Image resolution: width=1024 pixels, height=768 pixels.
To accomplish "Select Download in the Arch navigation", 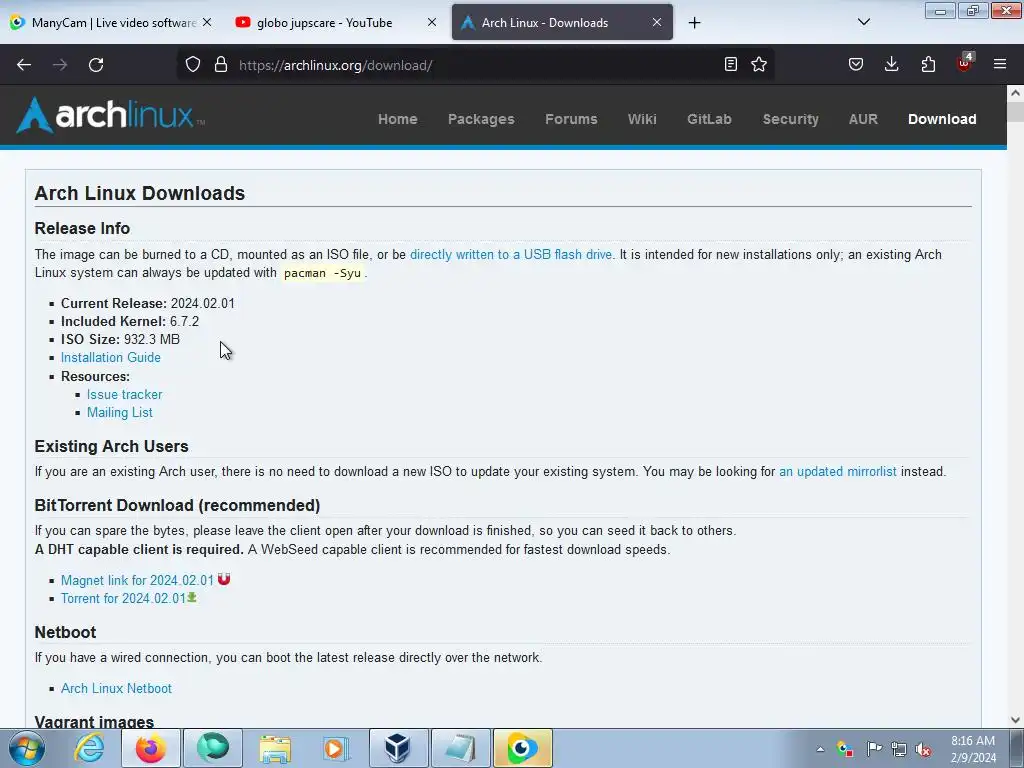I will [942, 119].
